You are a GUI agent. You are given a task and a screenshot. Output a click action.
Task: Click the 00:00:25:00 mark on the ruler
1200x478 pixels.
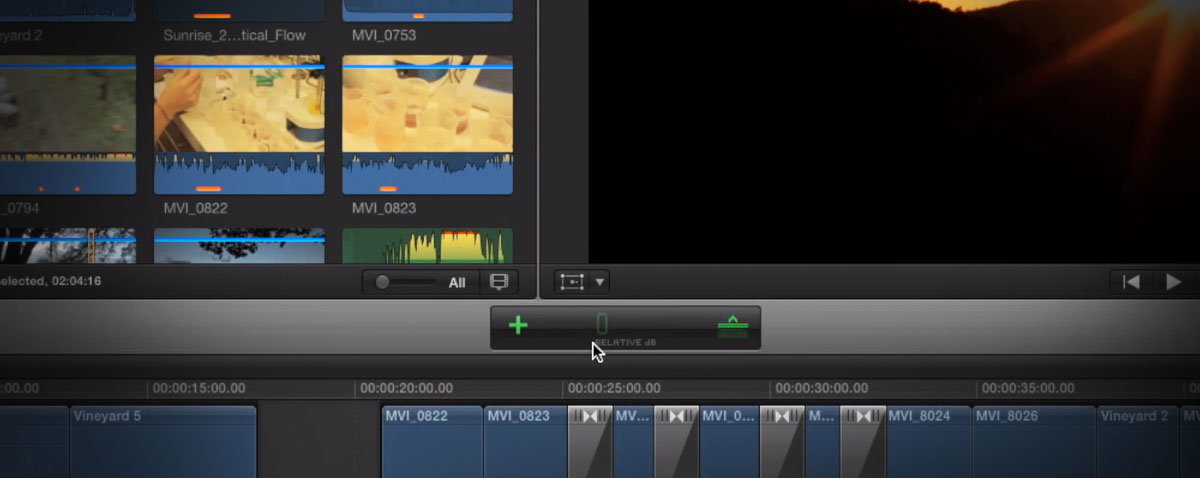coord(615,388)
